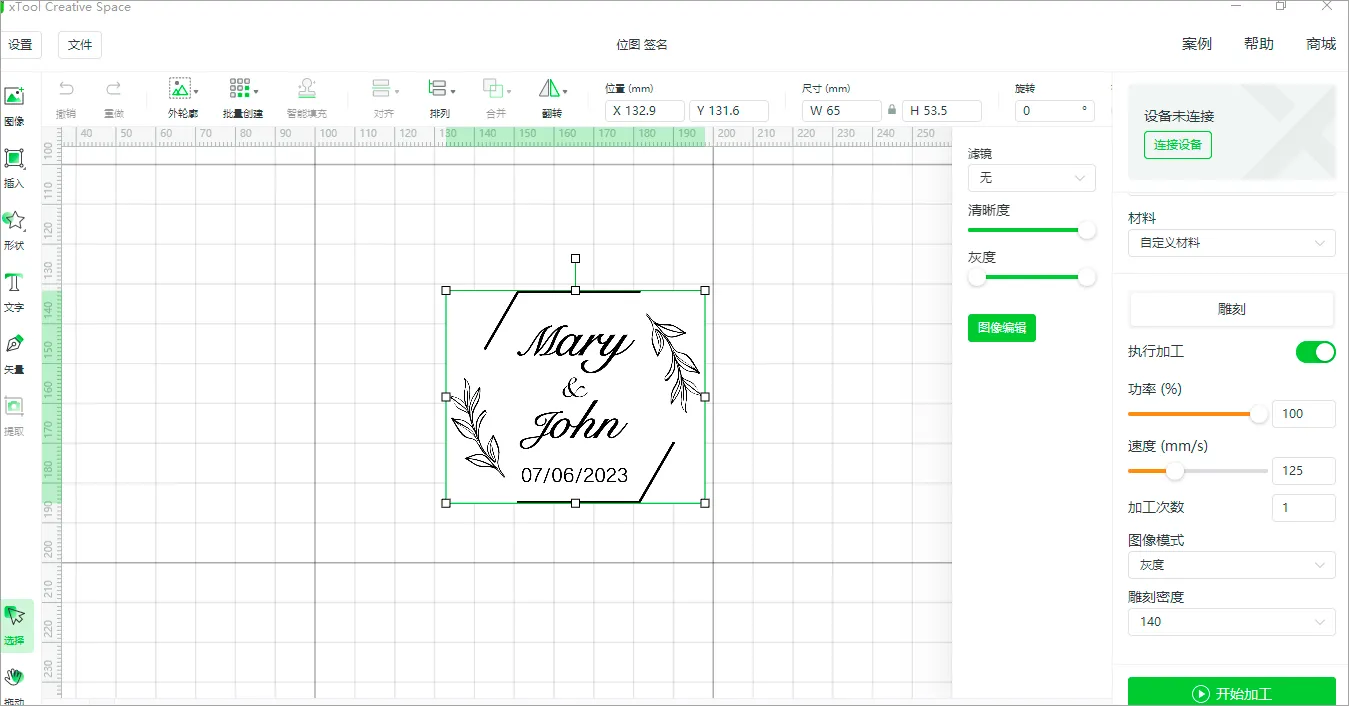Viewport: 1349px width, 706px height.
Task: Select the 雕刻 engrave tab
Action: tap(1232, 310)
